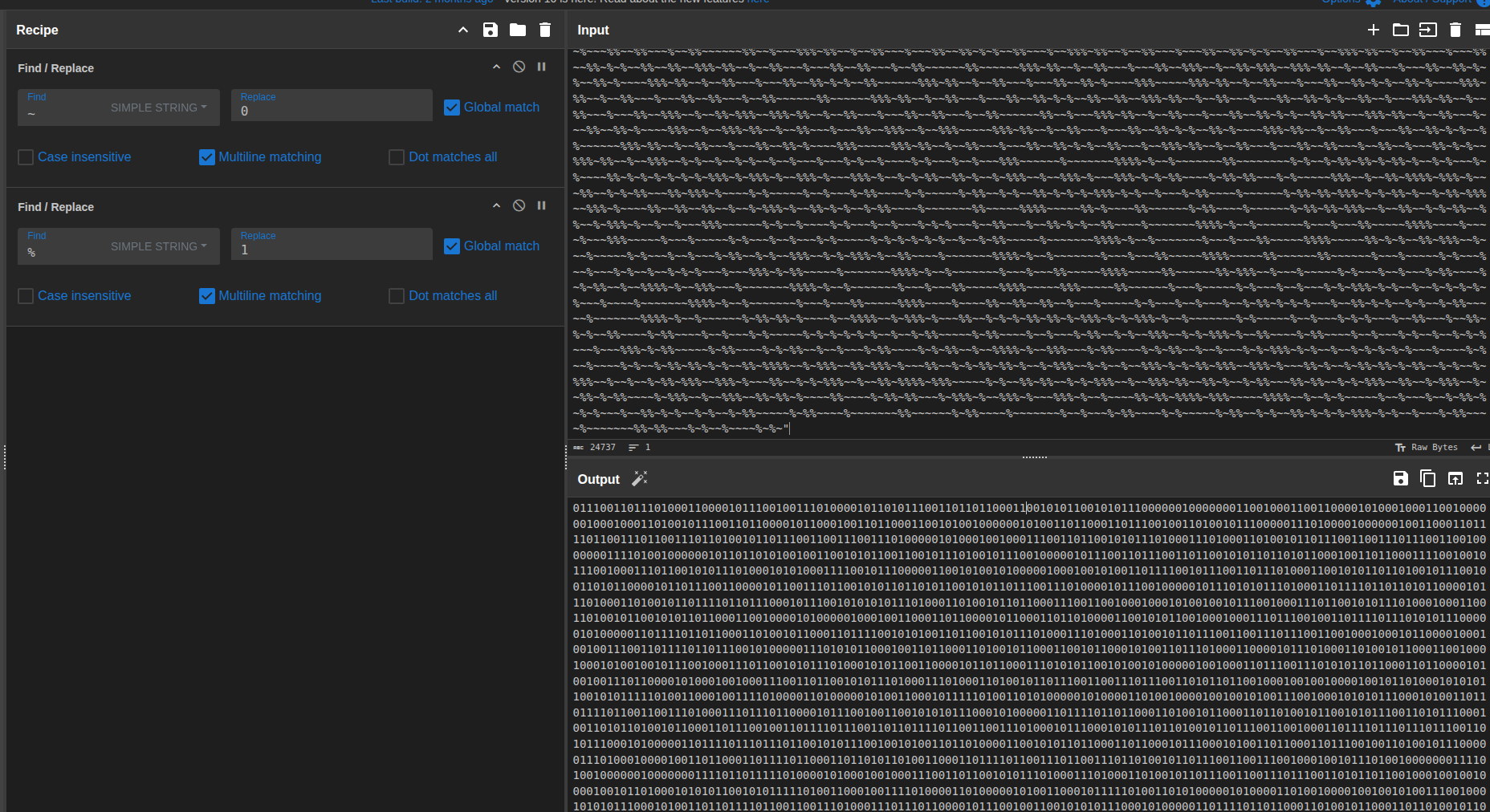Save the current recipe

(490, 30)
